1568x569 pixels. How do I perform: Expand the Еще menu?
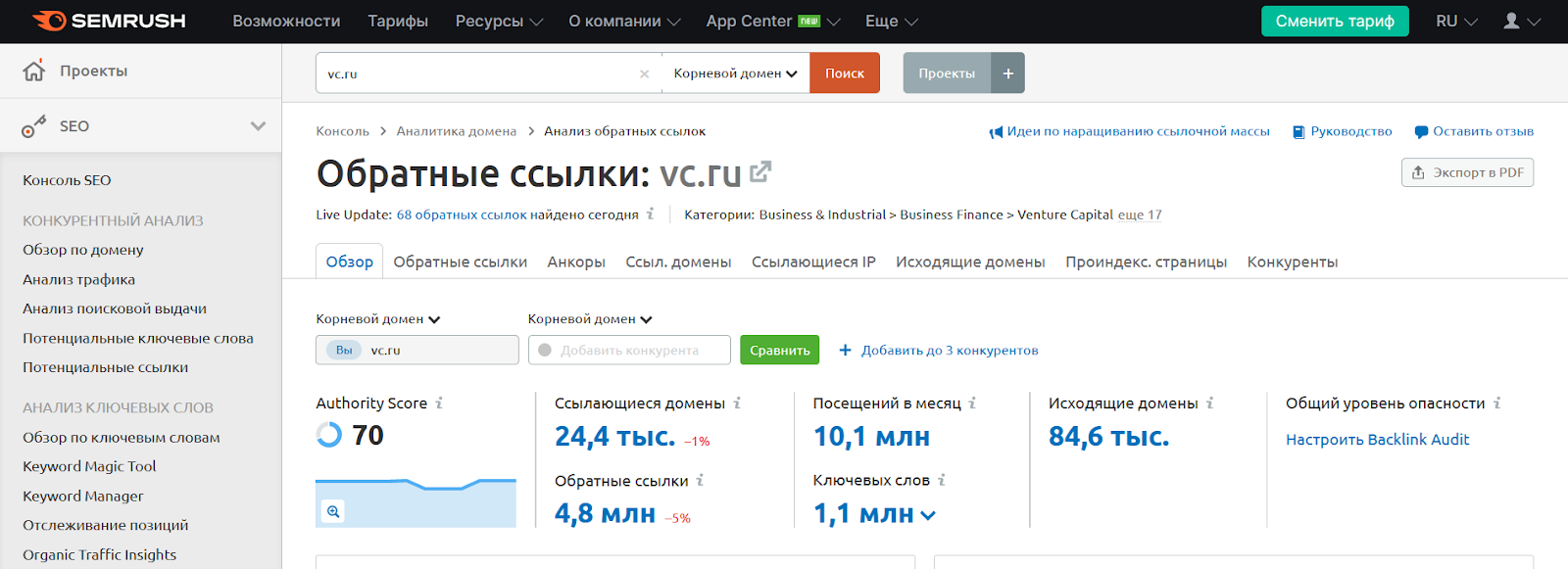892,21
